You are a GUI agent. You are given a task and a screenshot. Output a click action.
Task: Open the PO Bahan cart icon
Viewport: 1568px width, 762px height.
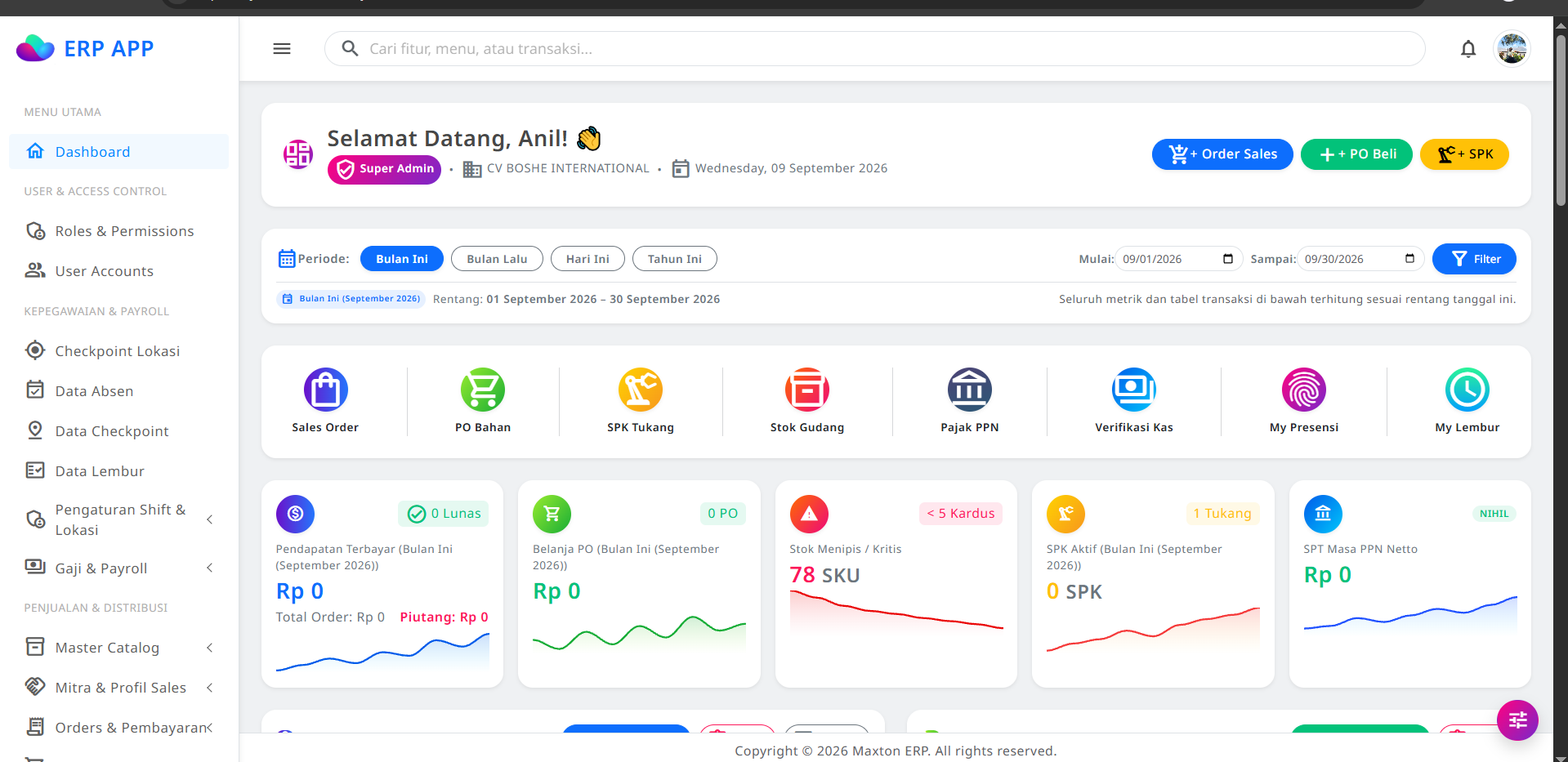tap(483, 390)
